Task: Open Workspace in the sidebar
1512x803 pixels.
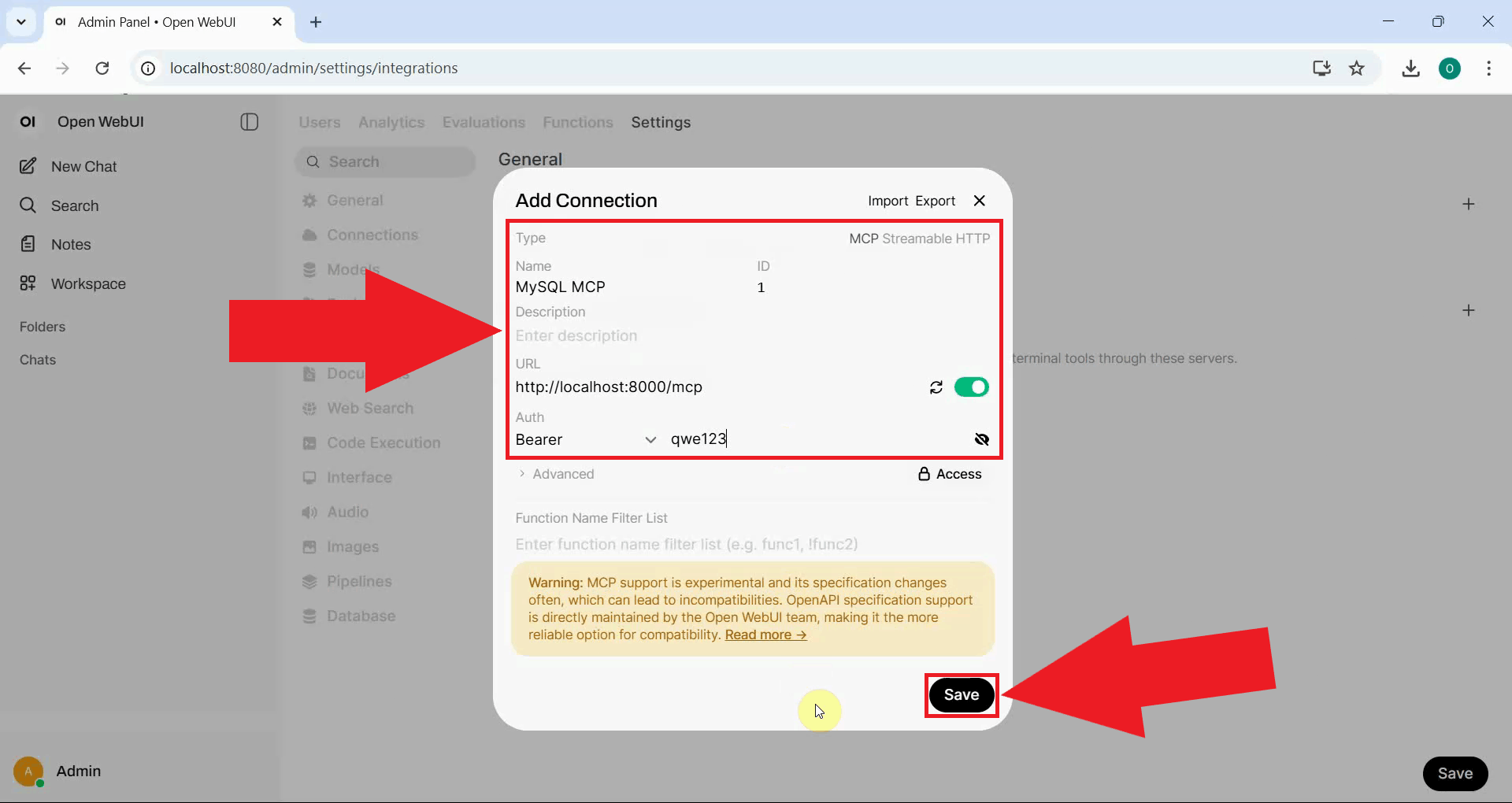Action: (88, 283)
